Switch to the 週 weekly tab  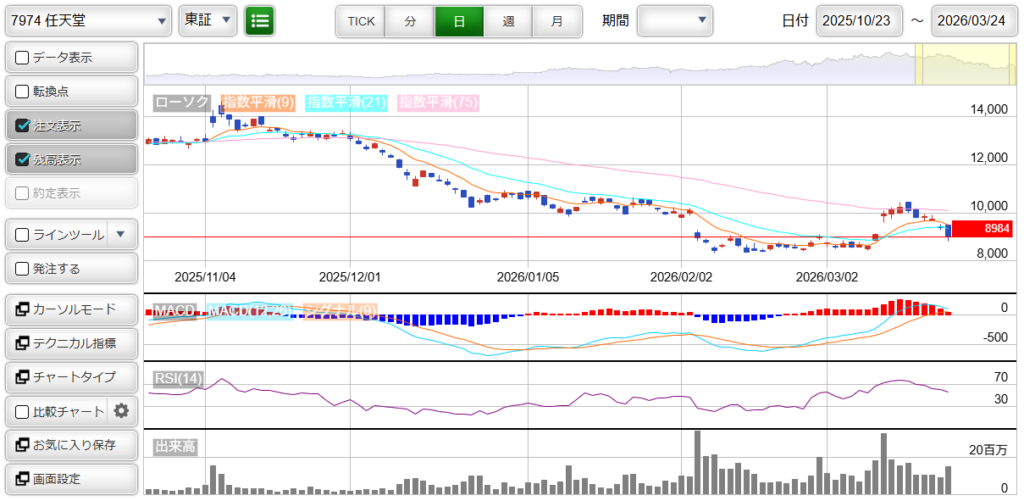[508, 21]
